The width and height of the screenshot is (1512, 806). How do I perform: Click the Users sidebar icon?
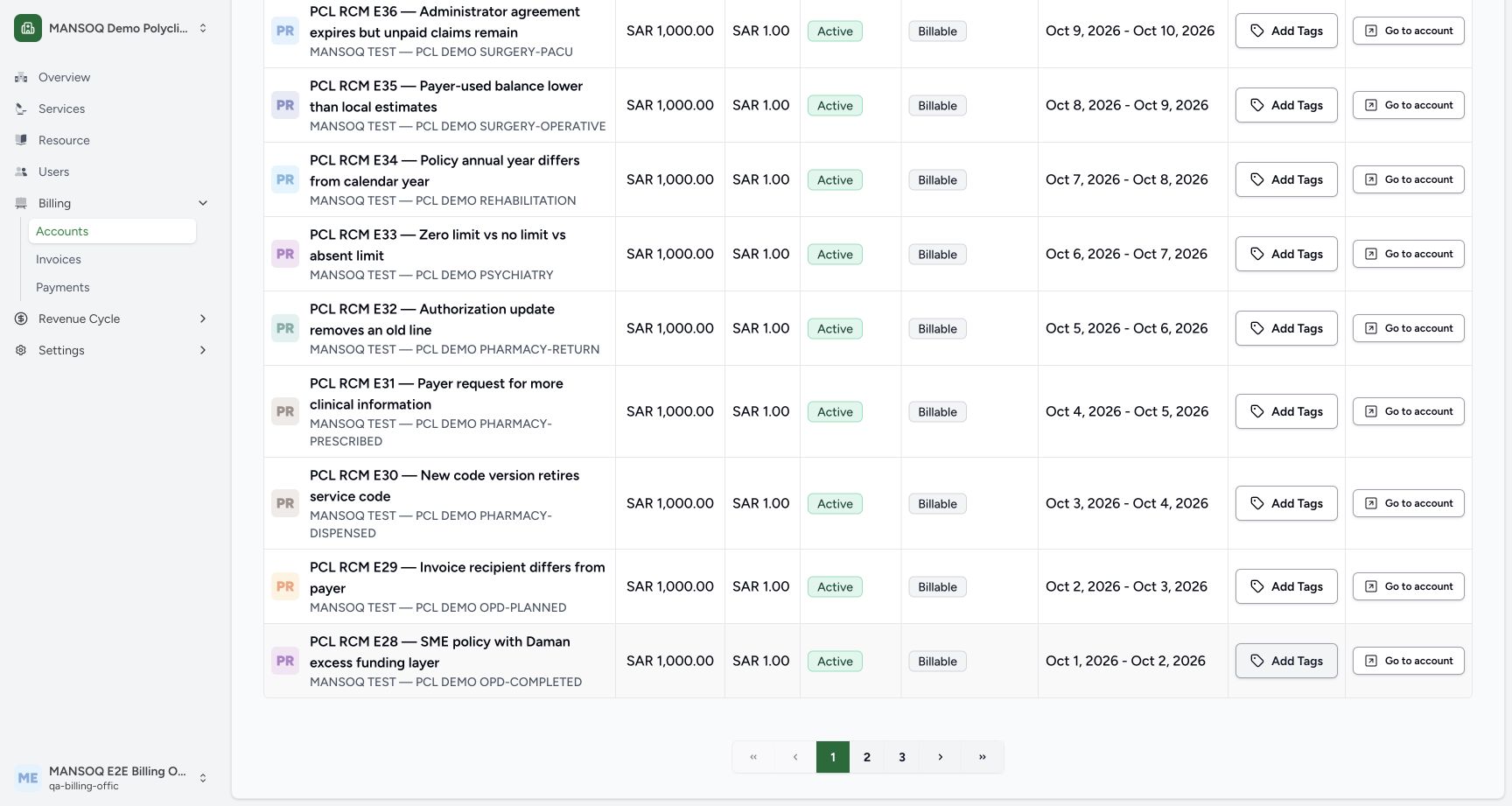point(21,172)
